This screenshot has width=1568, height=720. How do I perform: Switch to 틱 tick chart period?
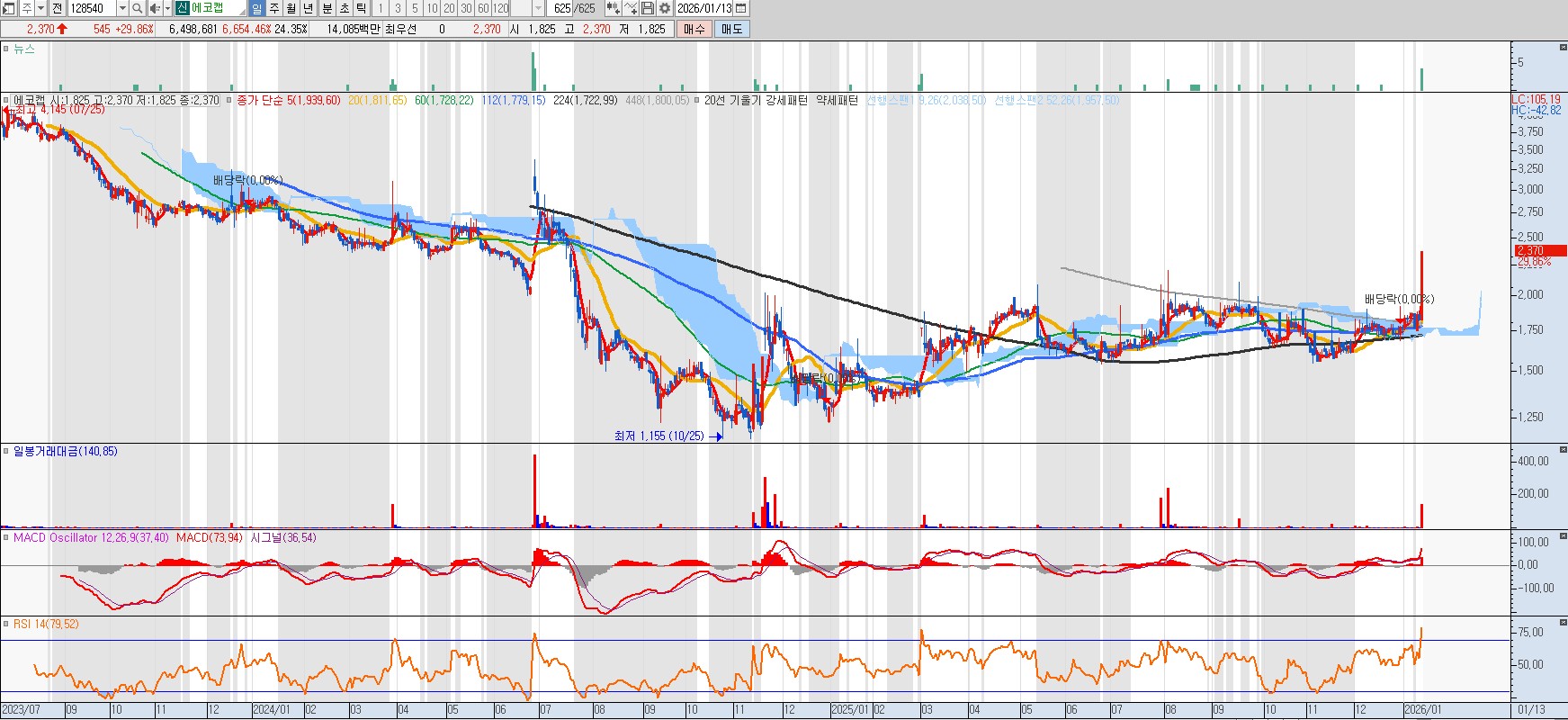tap(362, 8)
